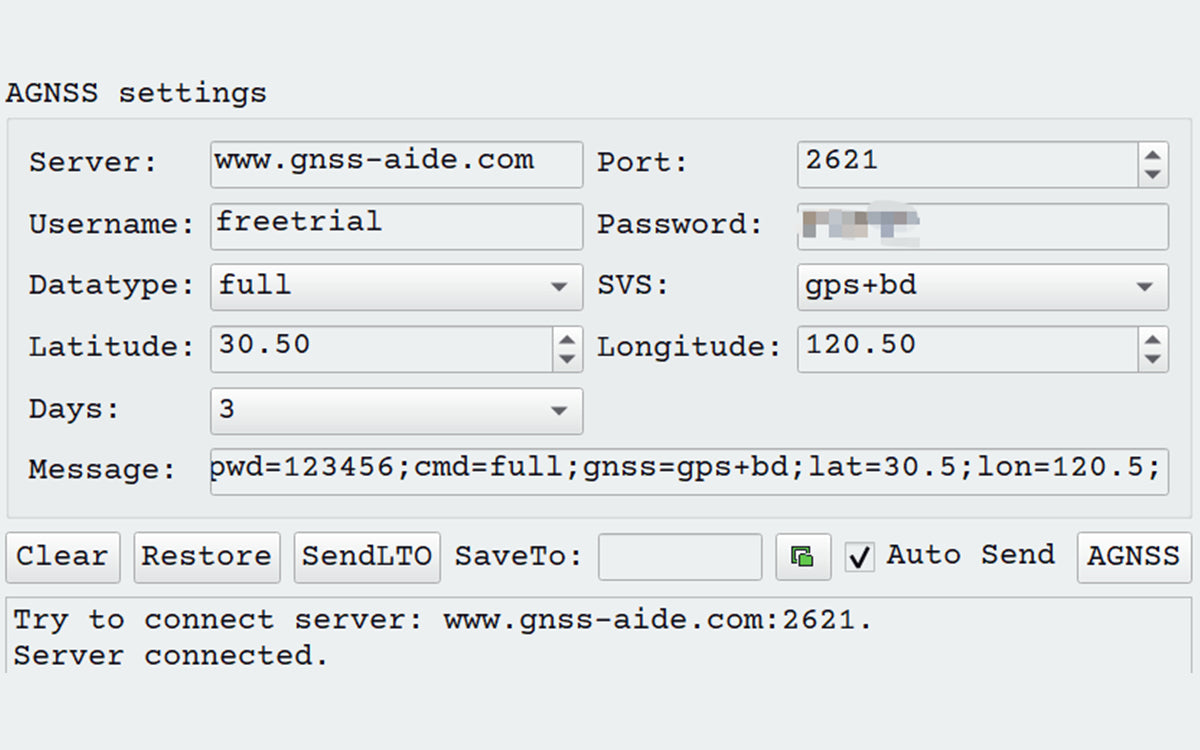Click into the Username field
Image resolution: width=1200 pixels, height=750 pixels.
(396, 226)
